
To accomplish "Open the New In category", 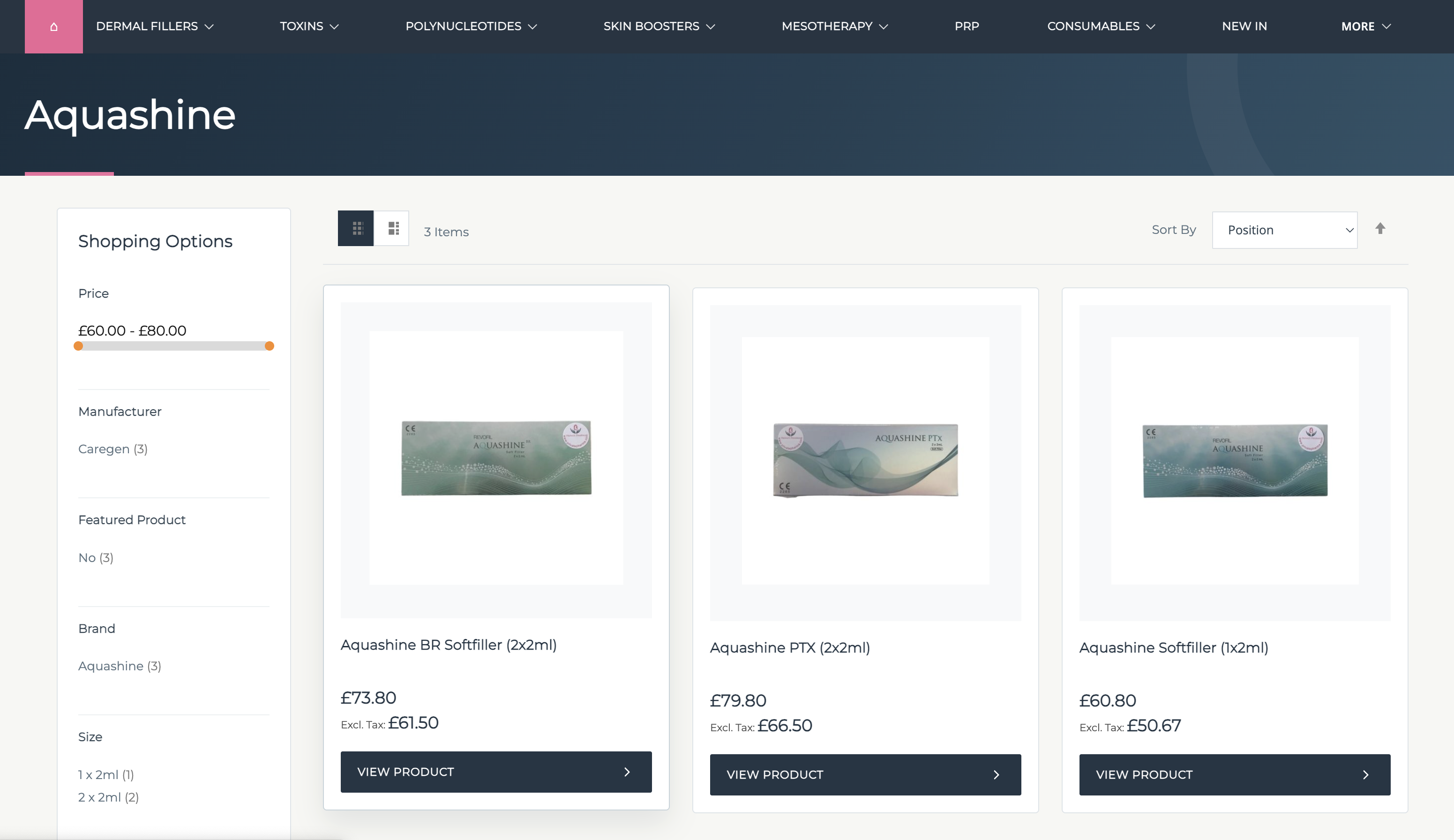I will click(1244, 27).
